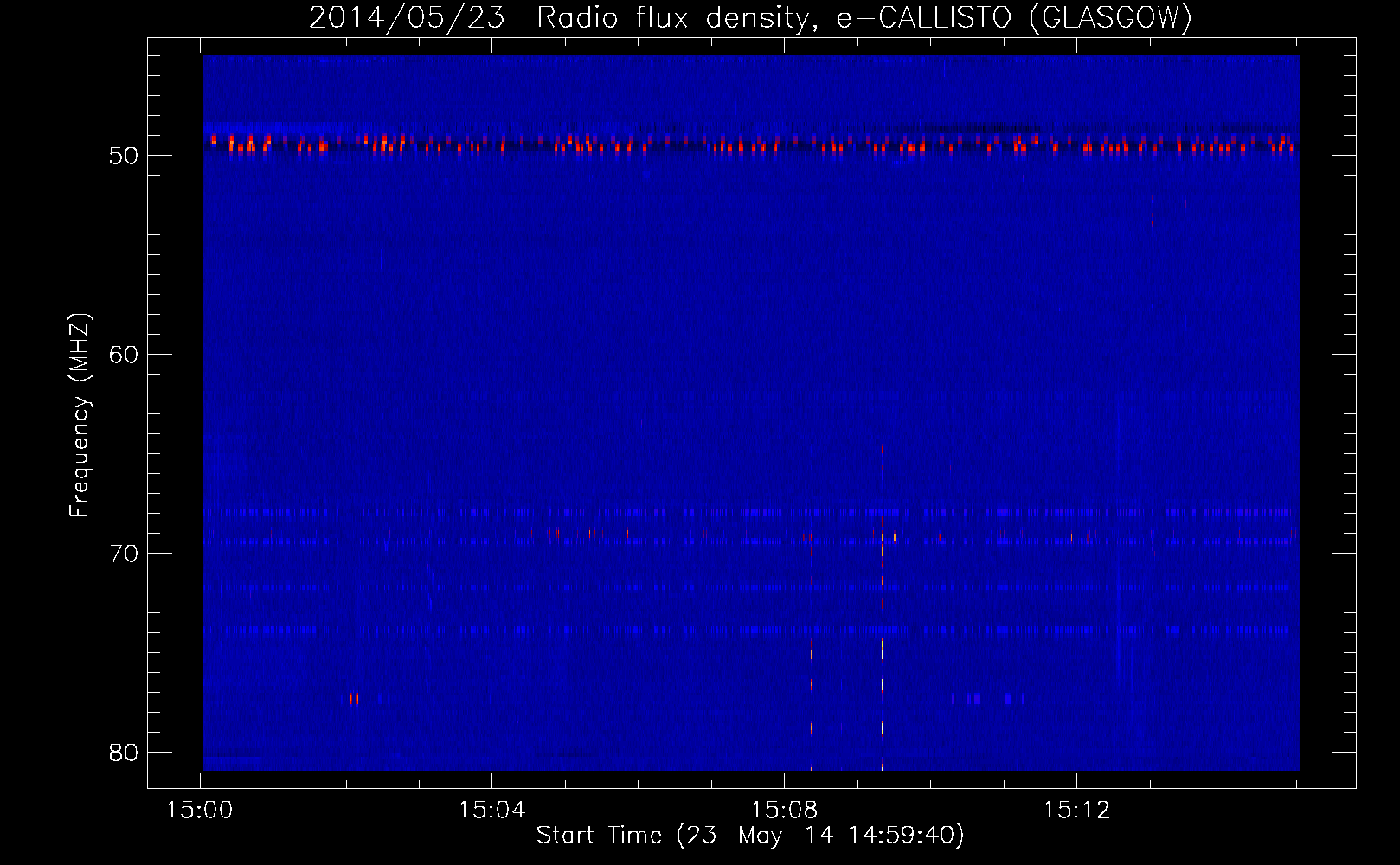Click the 15:04 time tick label
The width and height of the screenshot is (1400, 865).
491,811
